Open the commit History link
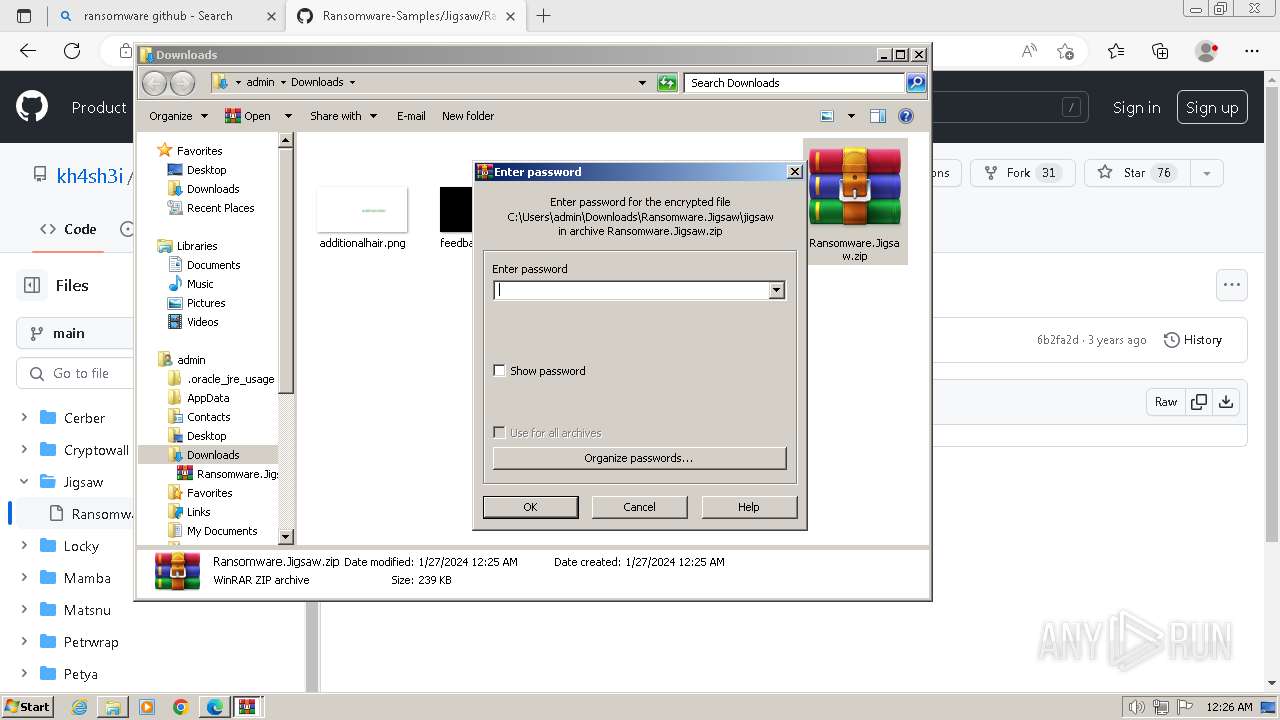 [1193, 340]
